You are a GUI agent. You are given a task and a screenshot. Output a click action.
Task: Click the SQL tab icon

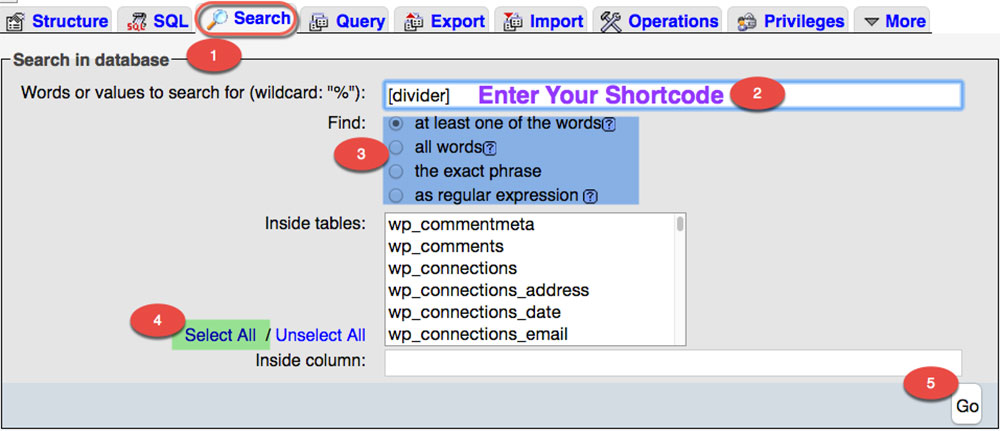[x=136, y=21]
